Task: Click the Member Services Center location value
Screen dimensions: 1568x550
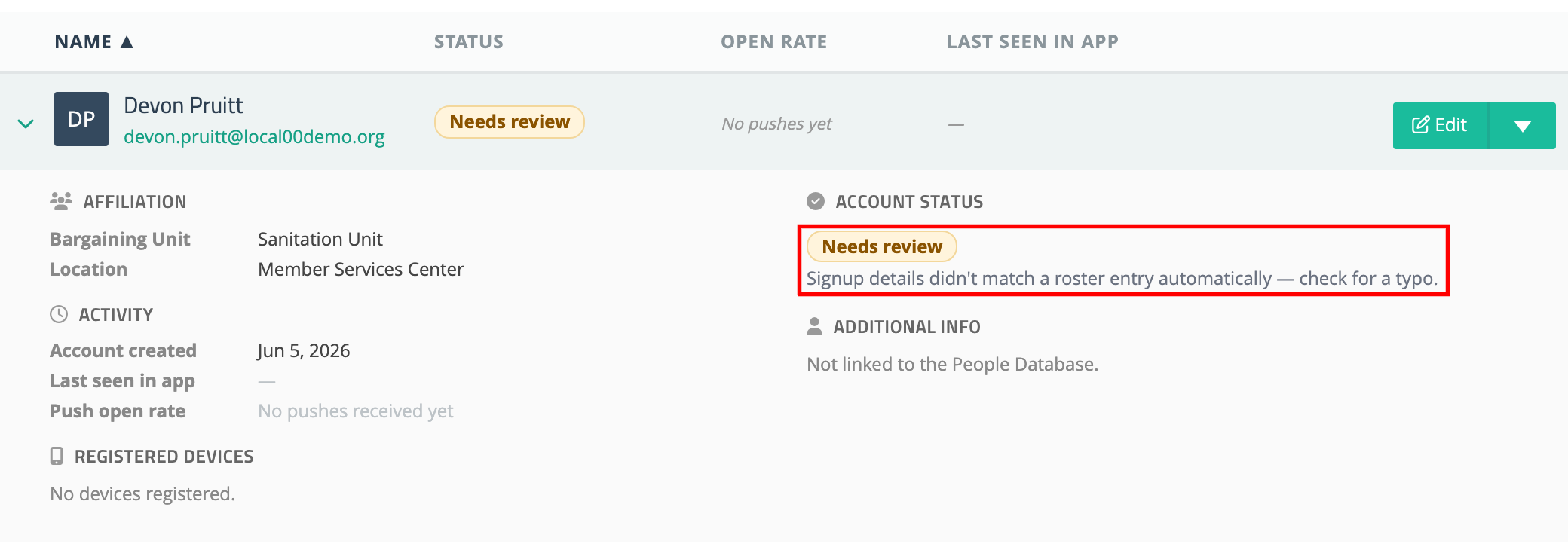Action: (x=361, y=270)
